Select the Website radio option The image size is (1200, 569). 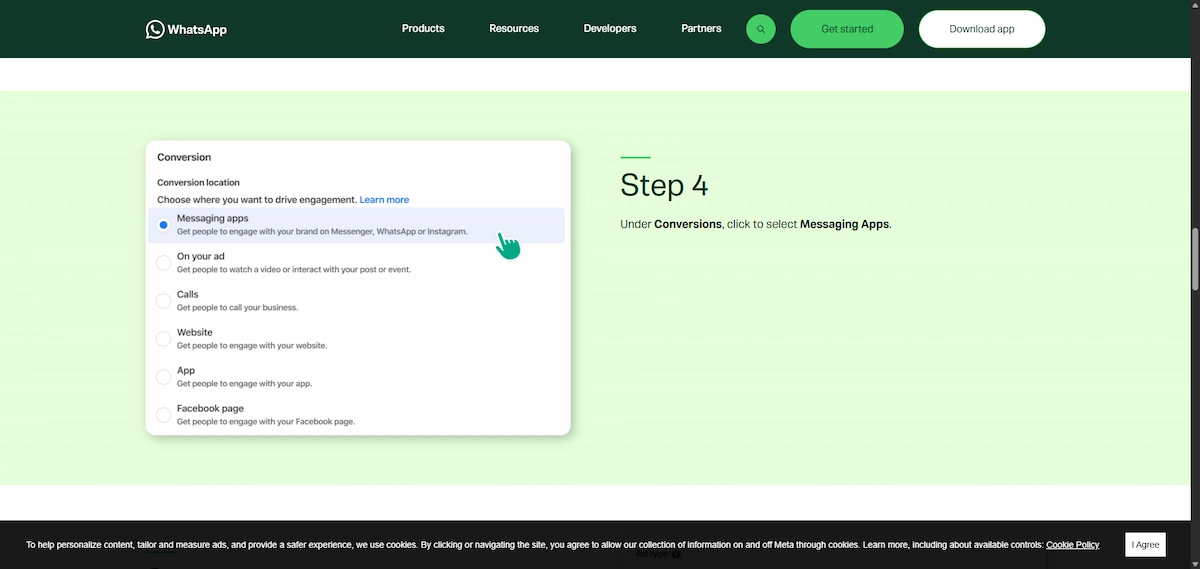[163, 339]
